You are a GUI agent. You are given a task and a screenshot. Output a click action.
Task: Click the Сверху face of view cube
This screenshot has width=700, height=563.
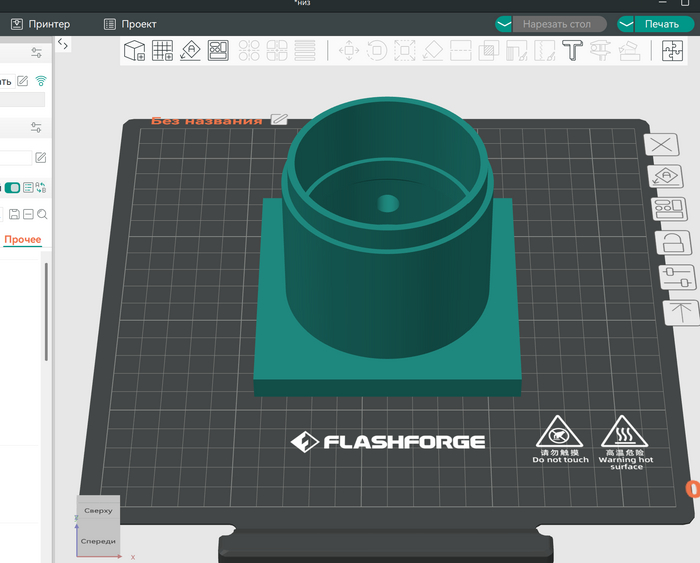(99, 510)
